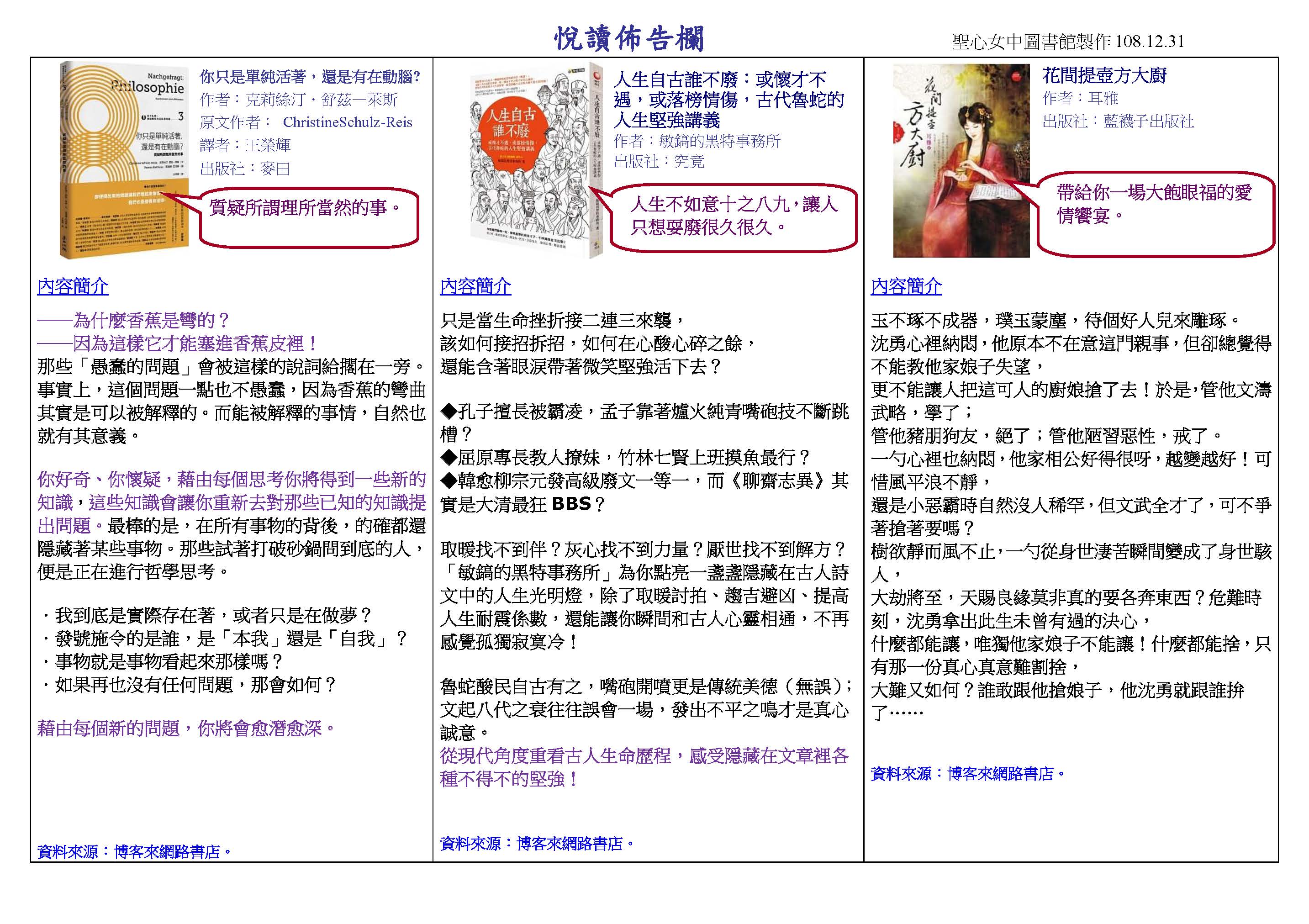Open the 內容簡介 link in the first column
Screen dimensions: 1309x924
pos(73,286)
